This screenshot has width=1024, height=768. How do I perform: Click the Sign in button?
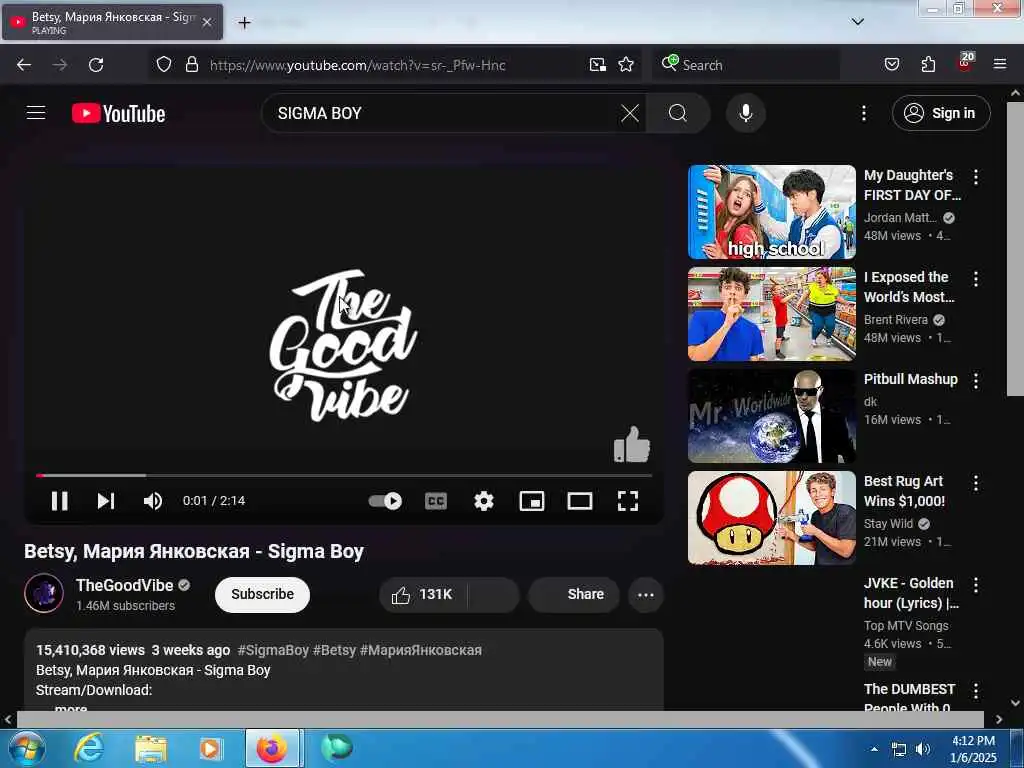click(x=941, y=113)
